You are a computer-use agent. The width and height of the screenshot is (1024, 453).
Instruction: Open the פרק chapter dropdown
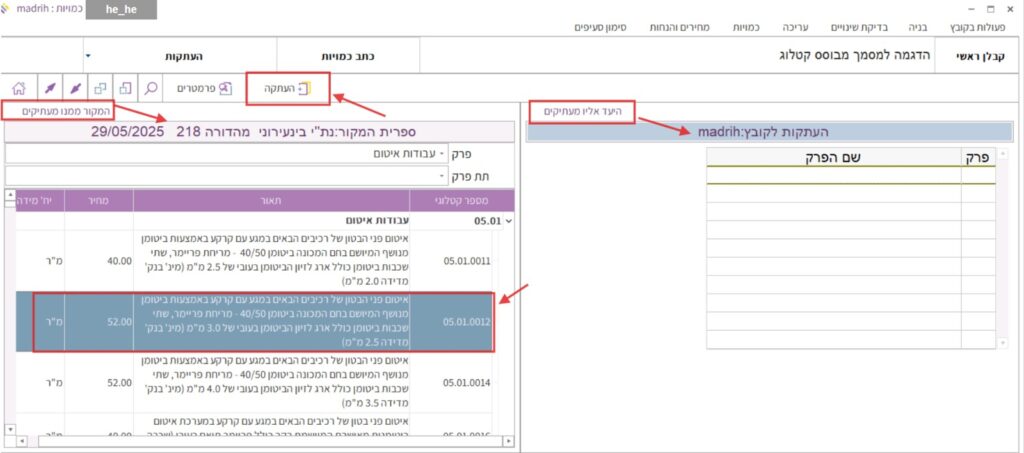click(x=443, y=154)
